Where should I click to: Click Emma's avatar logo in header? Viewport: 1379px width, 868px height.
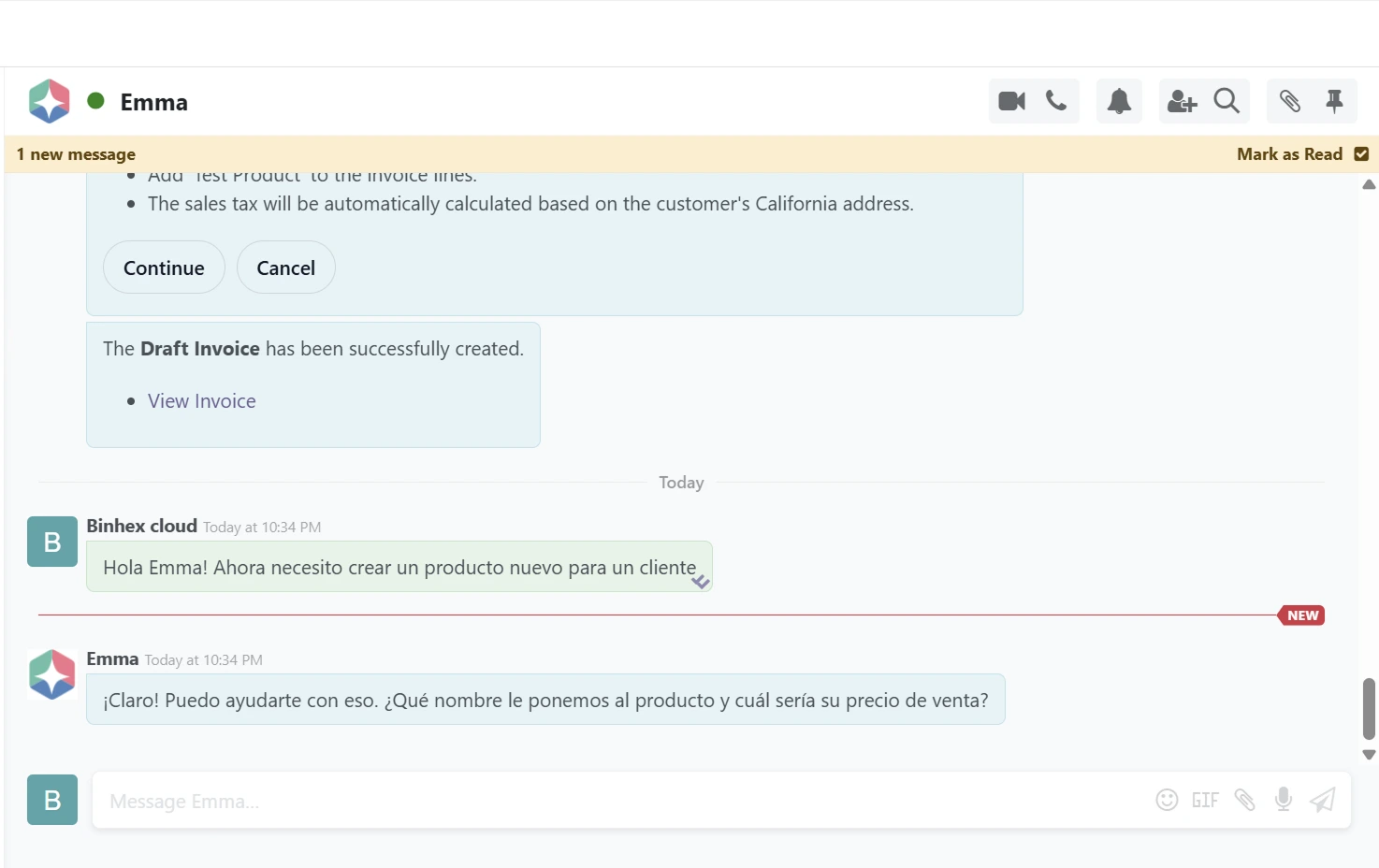coord(50,101)
